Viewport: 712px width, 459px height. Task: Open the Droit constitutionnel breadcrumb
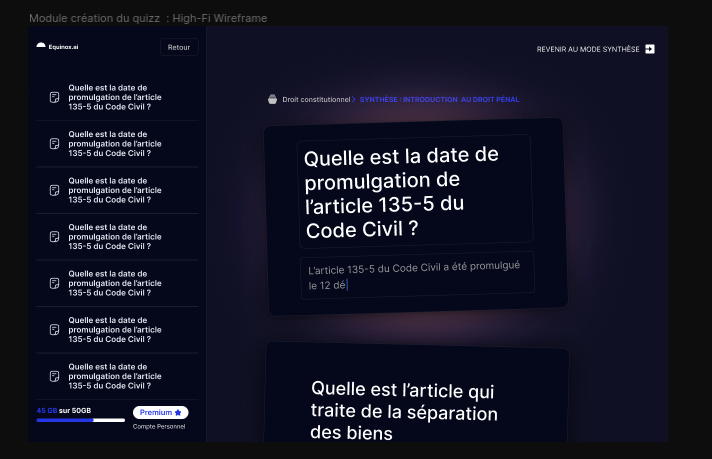[316, 99]
